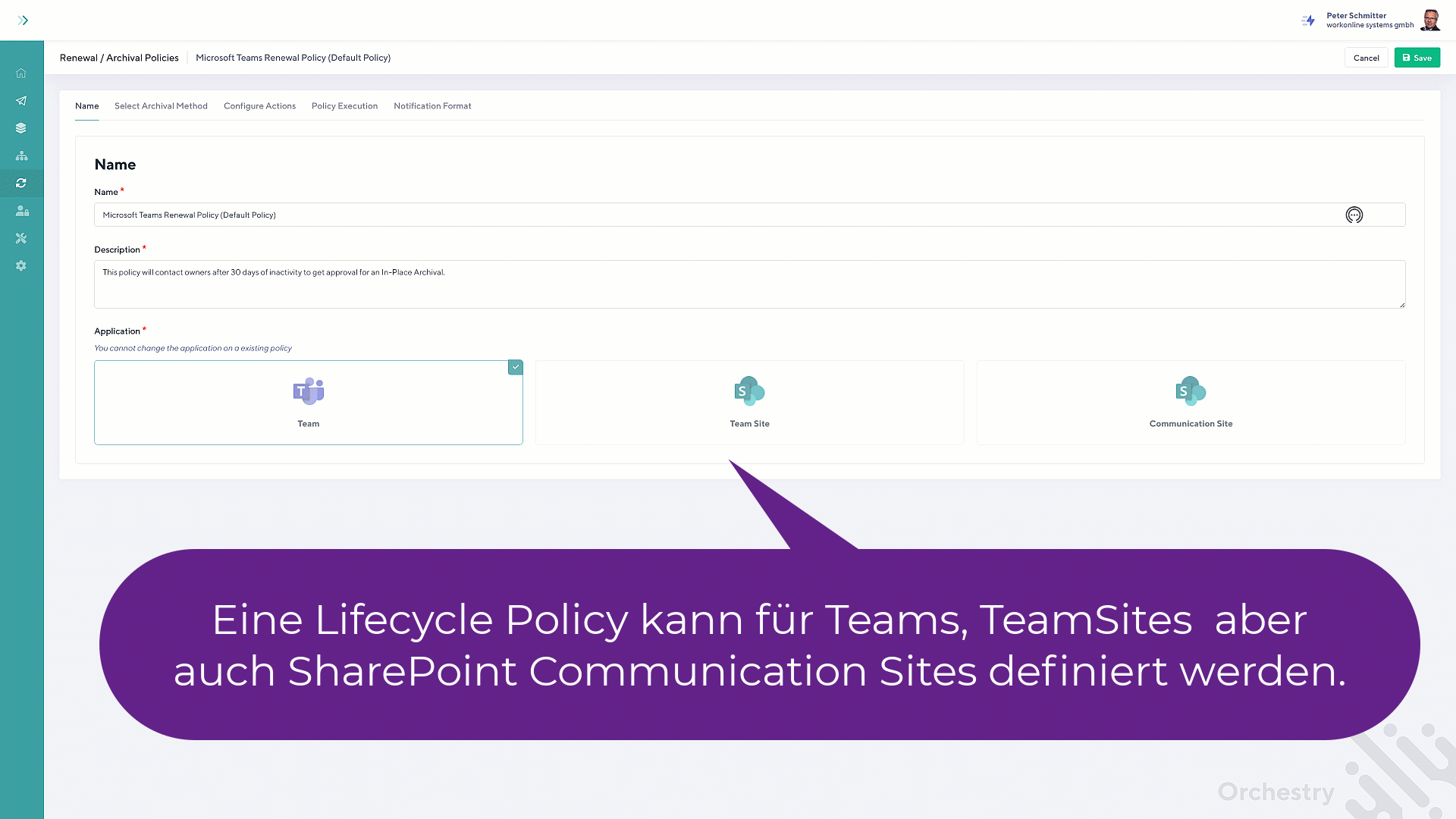The width and height of the screenshot is (1456, 819).
Task: Open the tools wrench sidebar icon
Action: click(21, 238)
